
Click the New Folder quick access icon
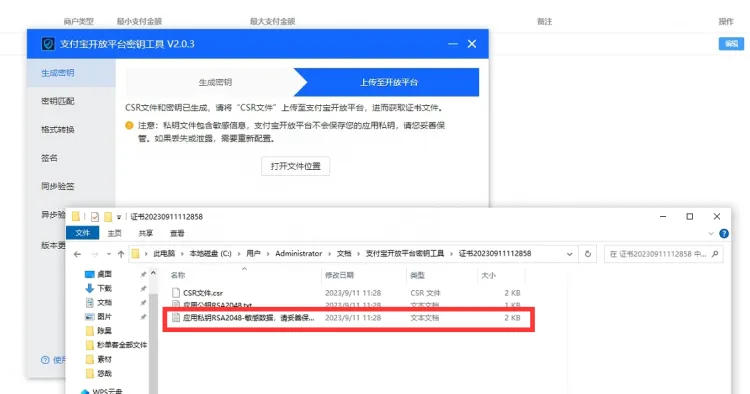pos(108,217)
